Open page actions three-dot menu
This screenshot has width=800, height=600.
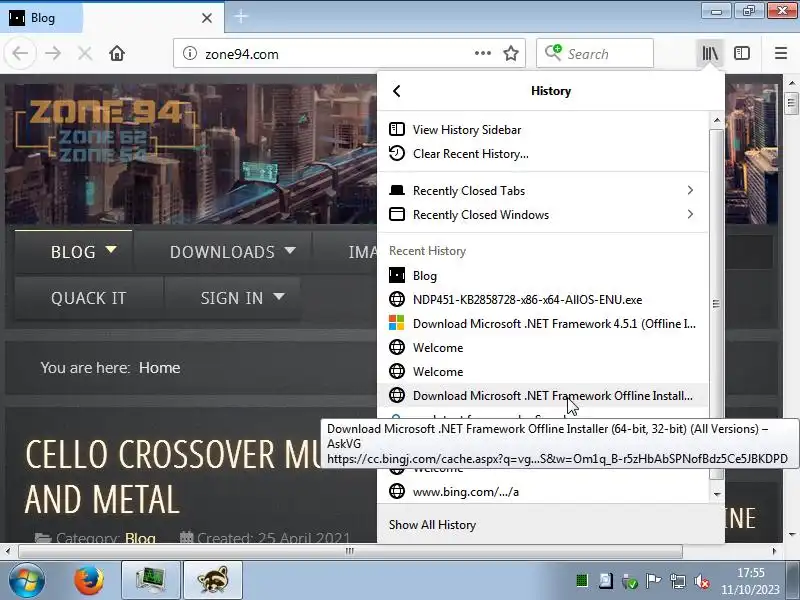pyautogui.click(x=483, y=53)
